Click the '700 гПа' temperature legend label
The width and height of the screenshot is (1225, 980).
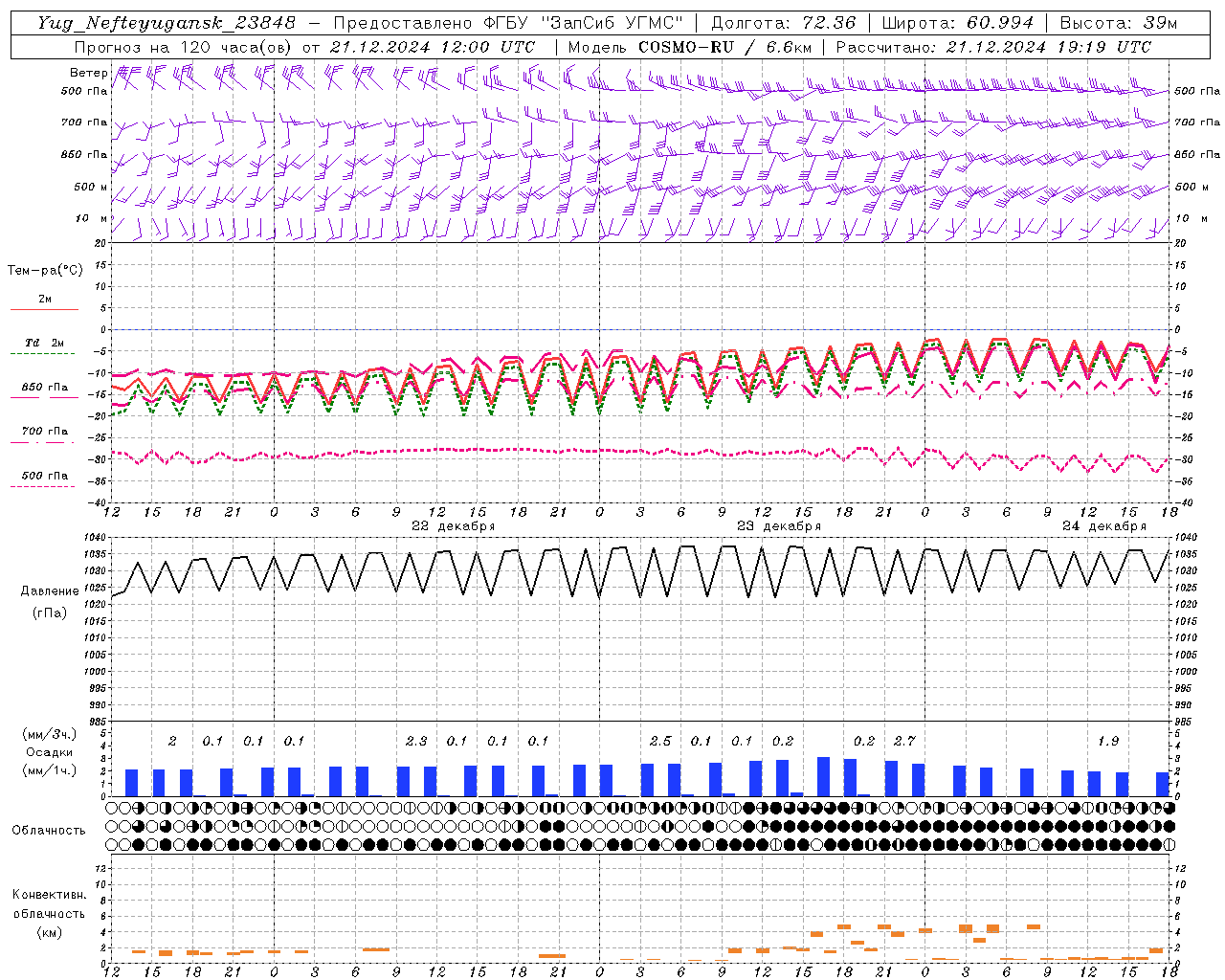45,432
